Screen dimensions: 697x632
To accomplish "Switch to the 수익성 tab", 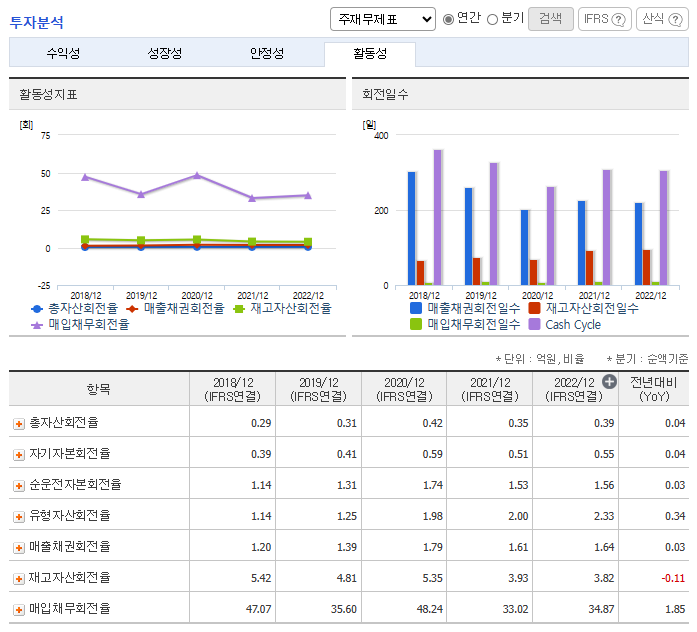I will click(63, 53).
